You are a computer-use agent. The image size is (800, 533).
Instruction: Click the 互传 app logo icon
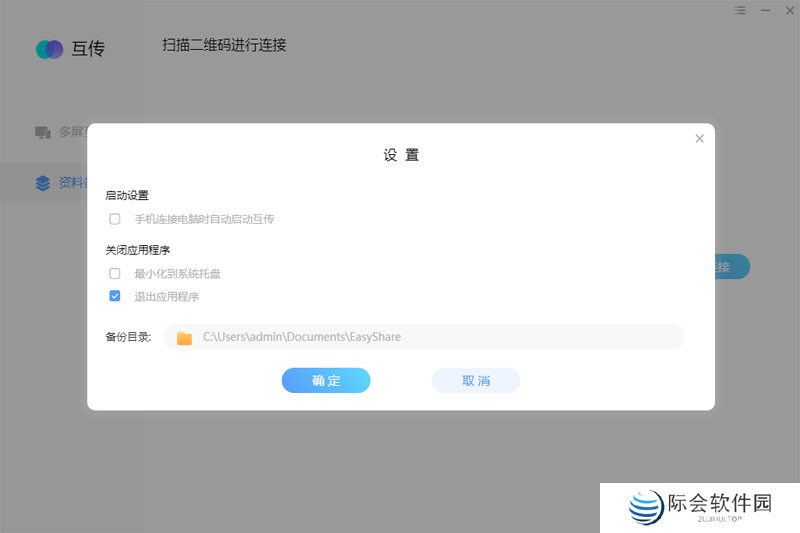click(49, 49)
